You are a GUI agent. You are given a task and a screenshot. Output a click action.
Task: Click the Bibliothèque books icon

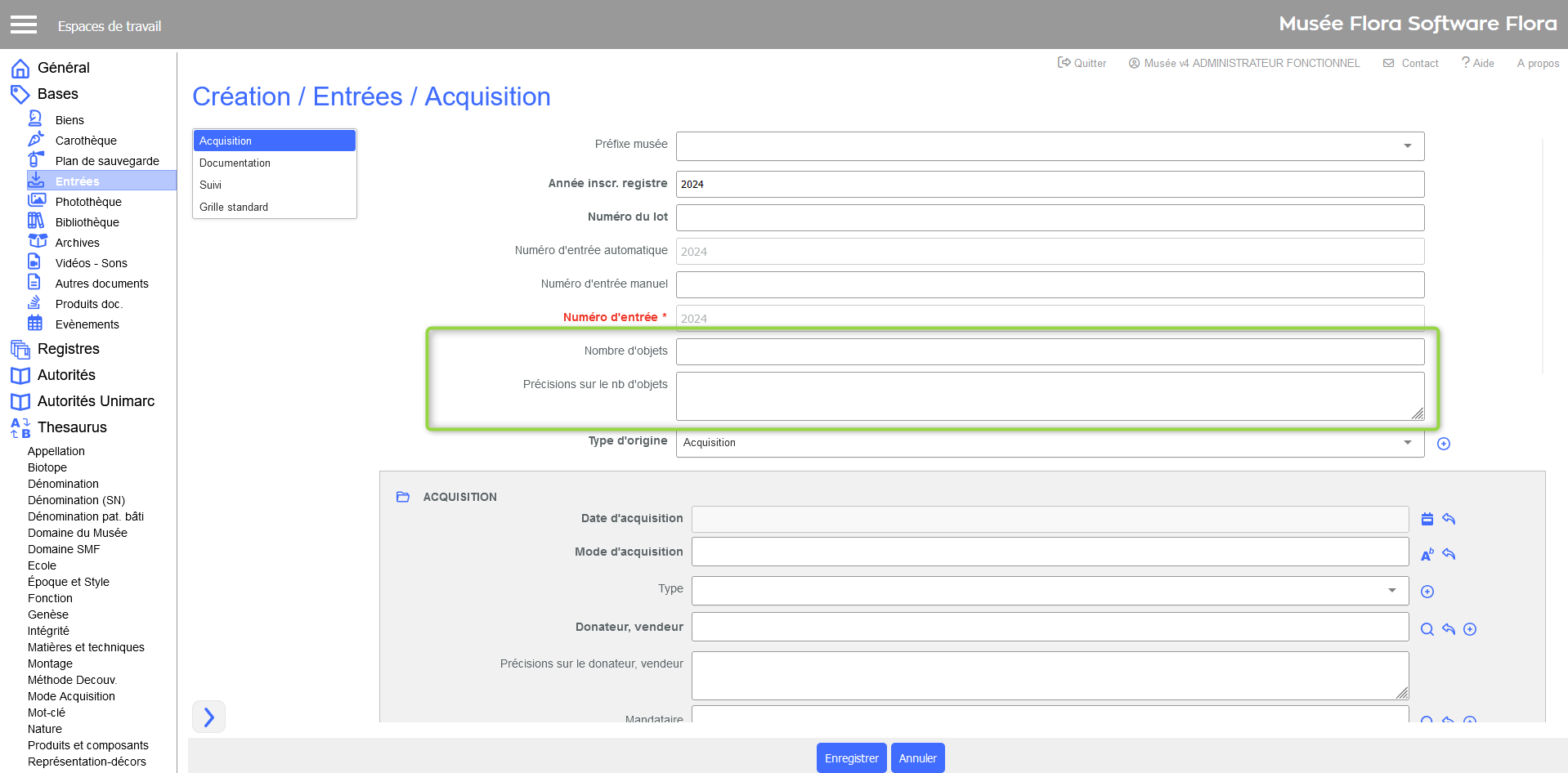[x=36, y=221]
